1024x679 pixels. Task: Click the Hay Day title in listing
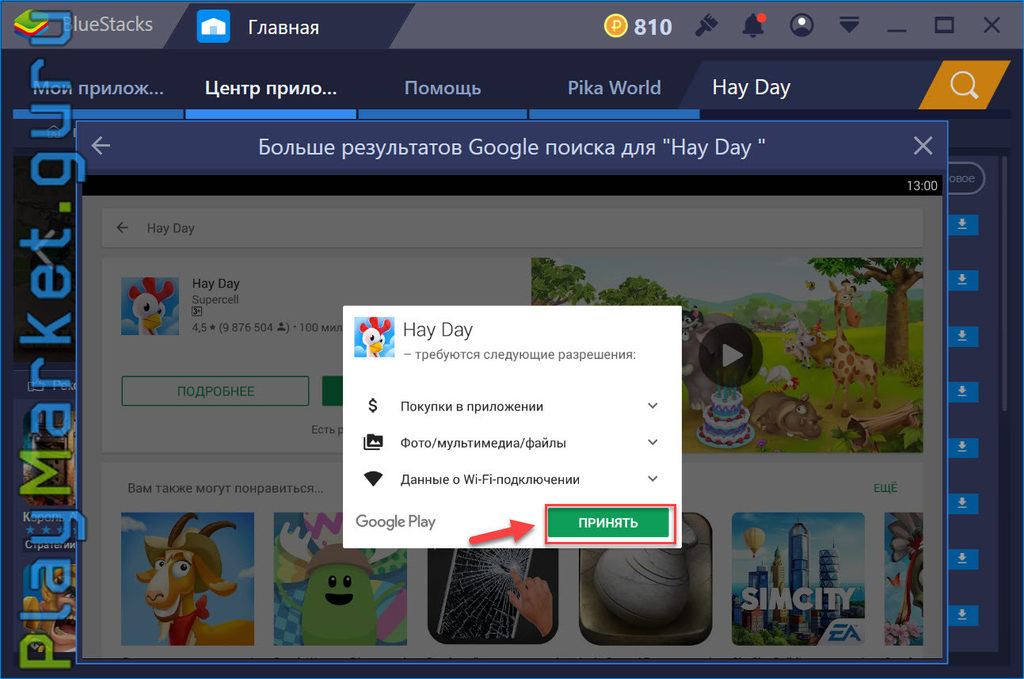click(x=216, y=283)
